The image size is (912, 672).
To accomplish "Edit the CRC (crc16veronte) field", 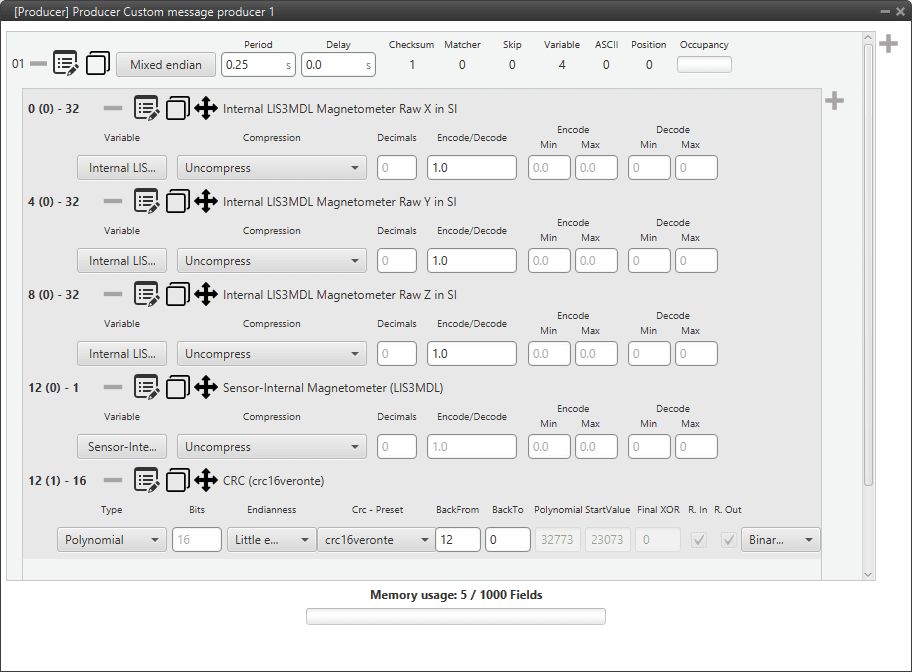I will [x=146, y=481].
